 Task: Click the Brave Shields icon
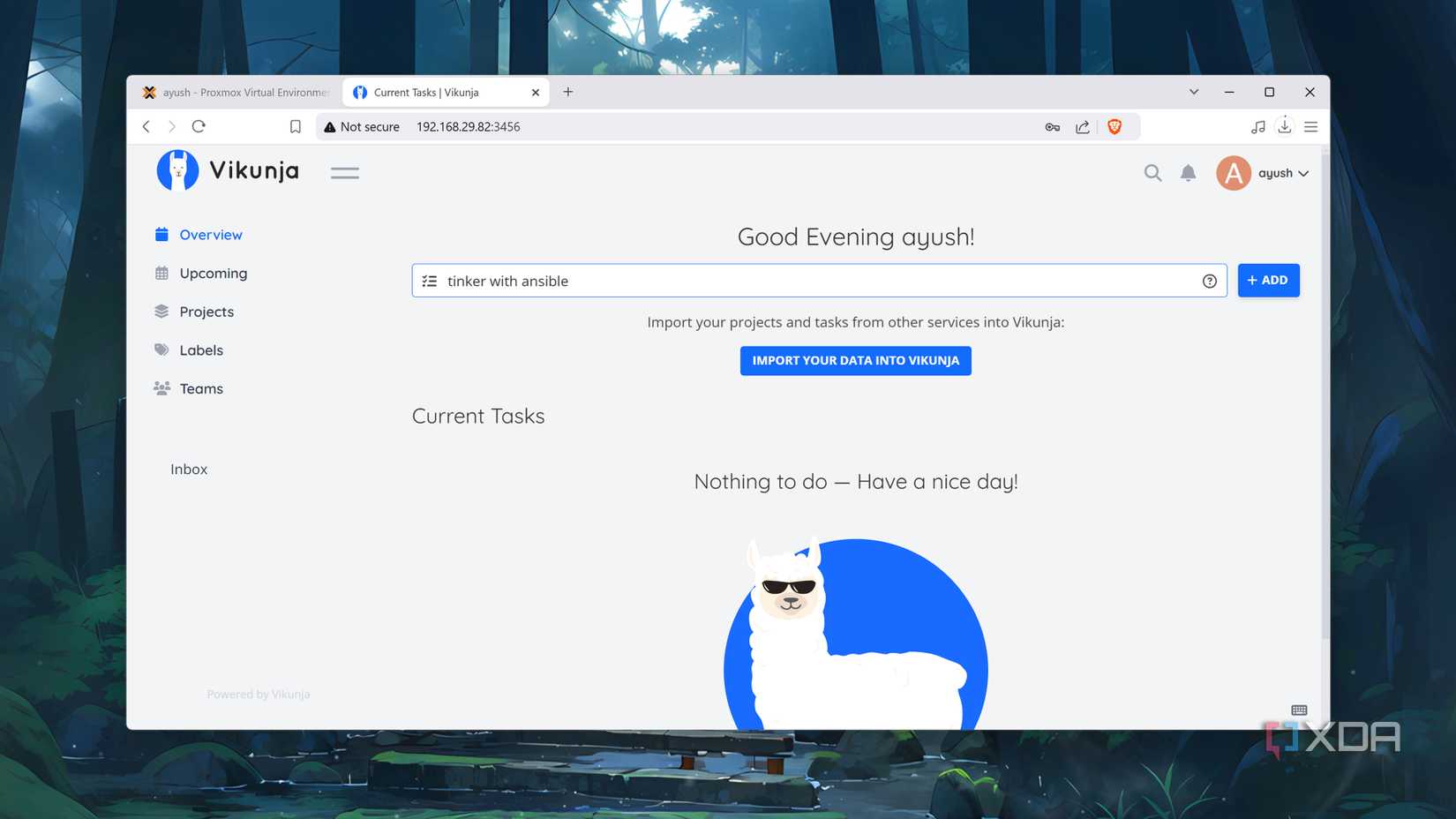click(1114, 126)
